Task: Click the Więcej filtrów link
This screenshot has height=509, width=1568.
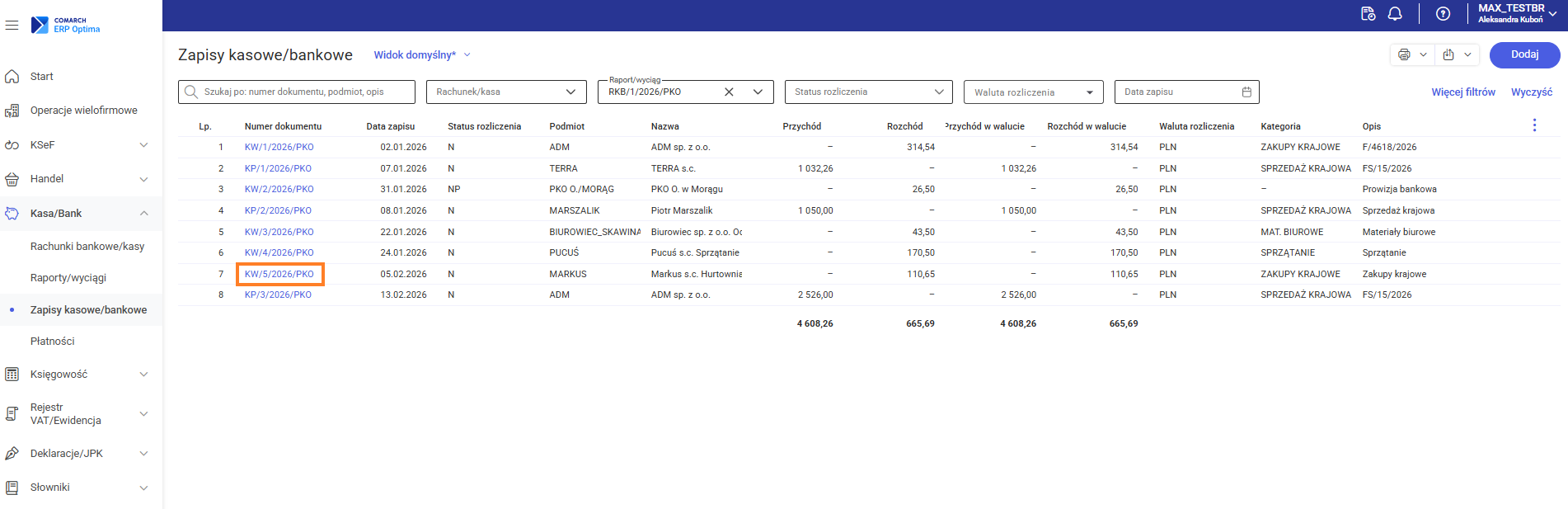Action: tap(1462, 92)
